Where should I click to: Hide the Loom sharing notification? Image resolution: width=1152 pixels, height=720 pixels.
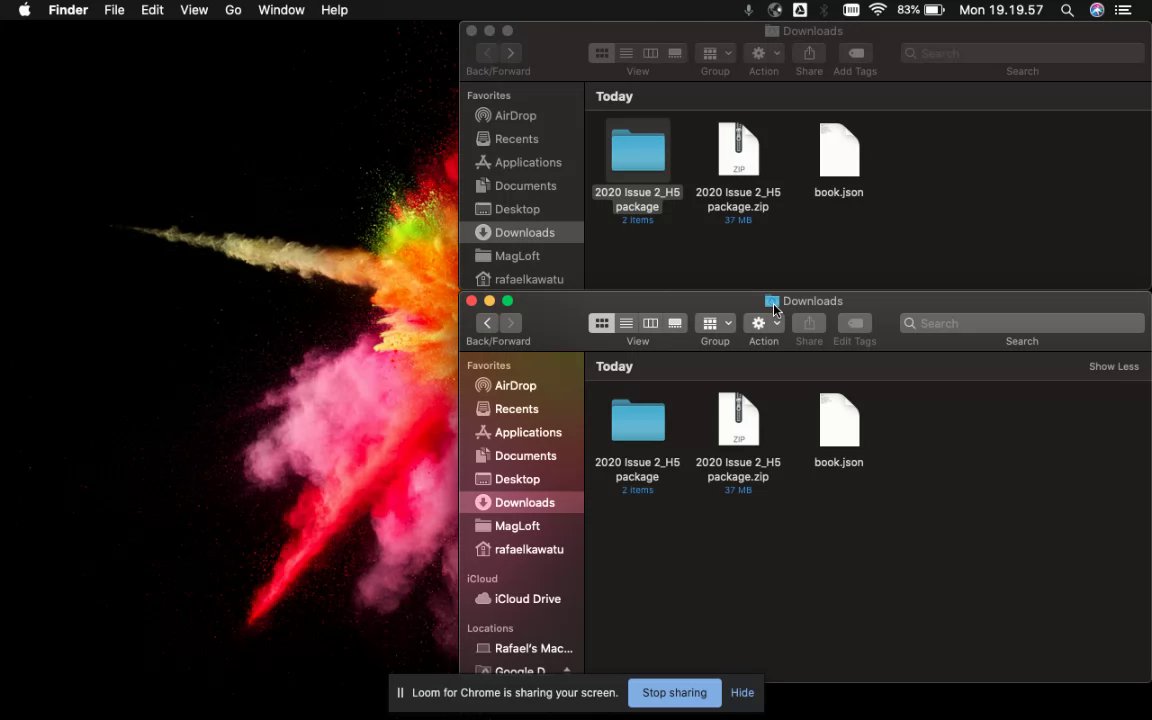742,693
